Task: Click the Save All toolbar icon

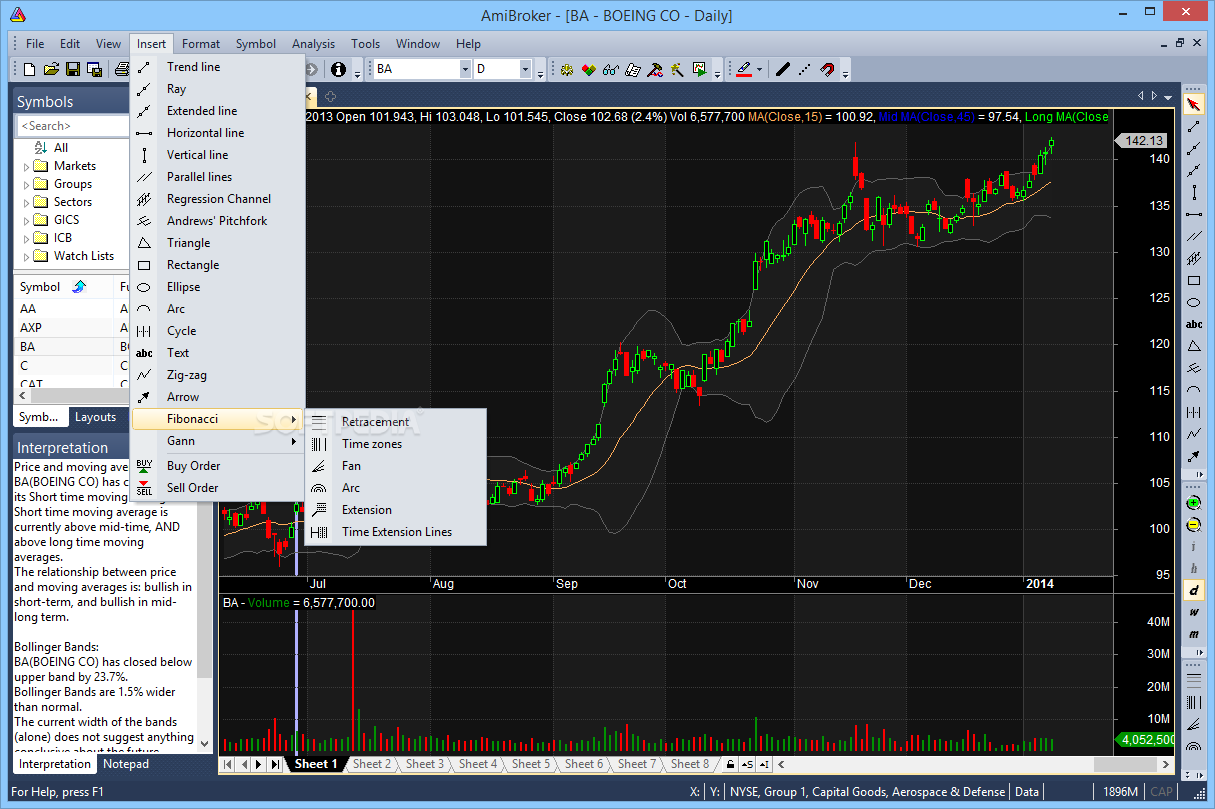Action: (95, 69)
